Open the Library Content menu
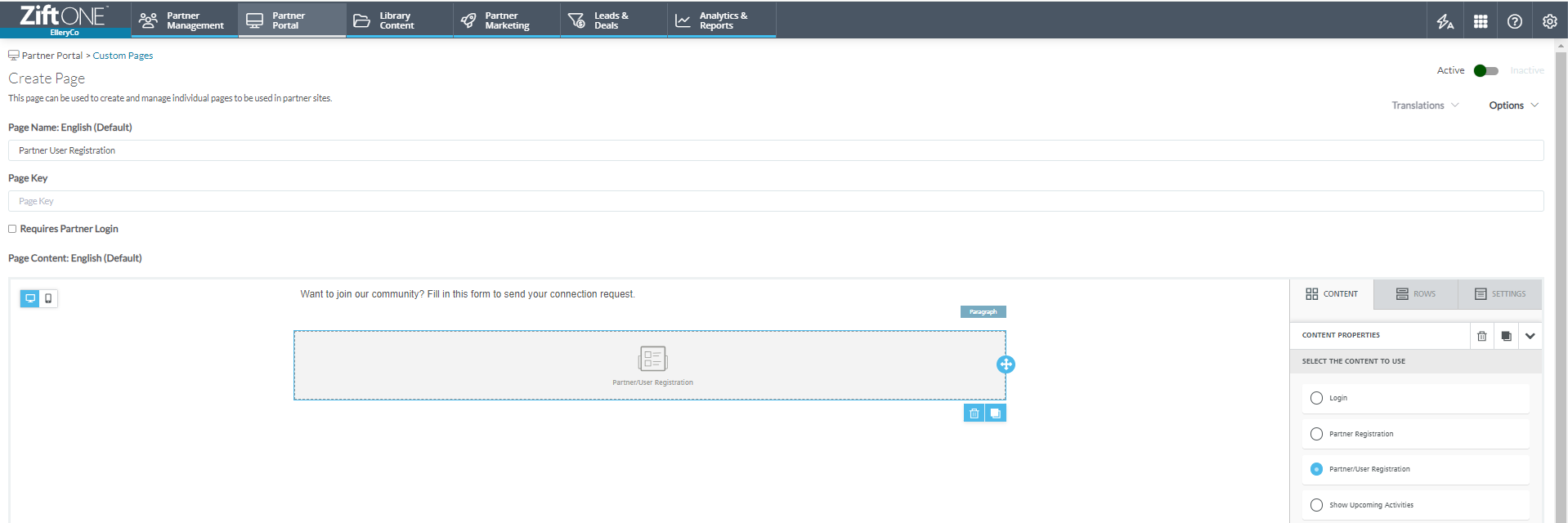This screenshot has height=523, width=1568. pos(399,20)
